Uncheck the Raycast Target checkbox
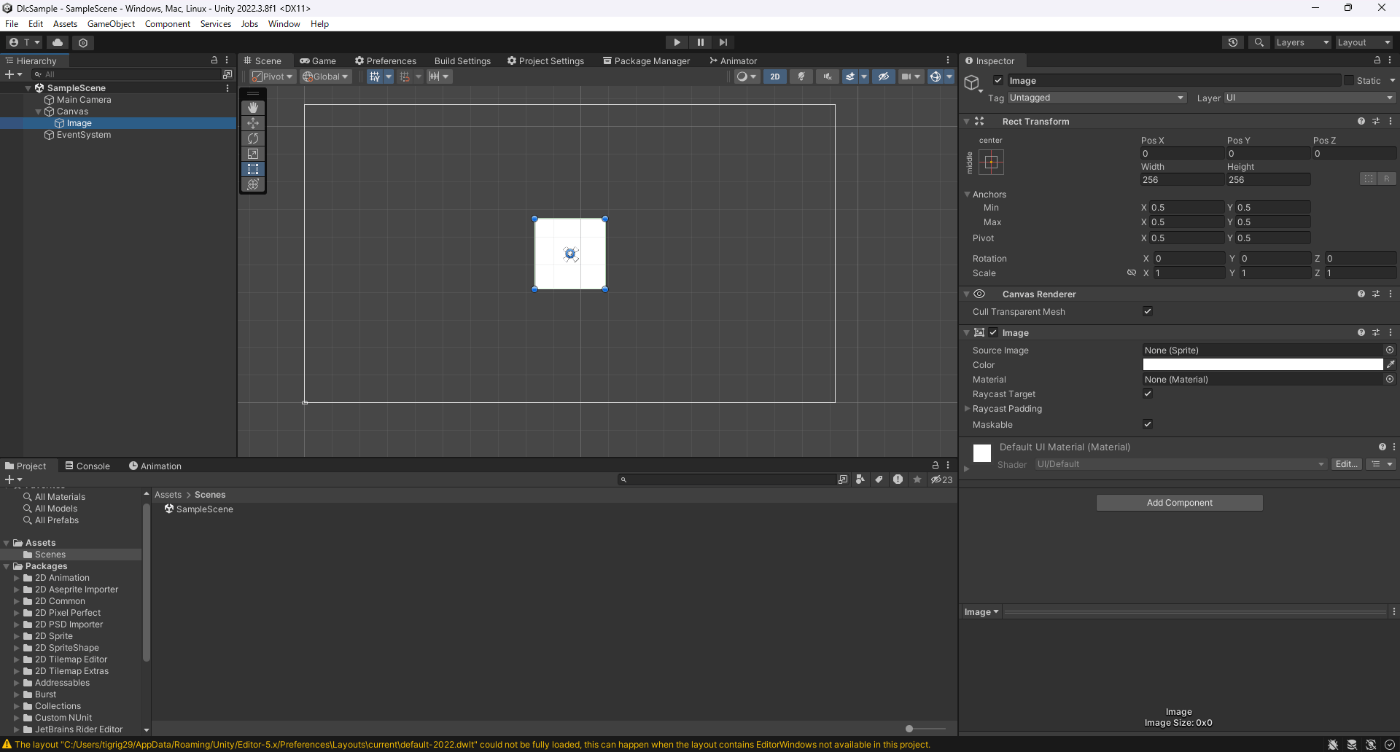 pyautogui.click(x=1148, y=394)
